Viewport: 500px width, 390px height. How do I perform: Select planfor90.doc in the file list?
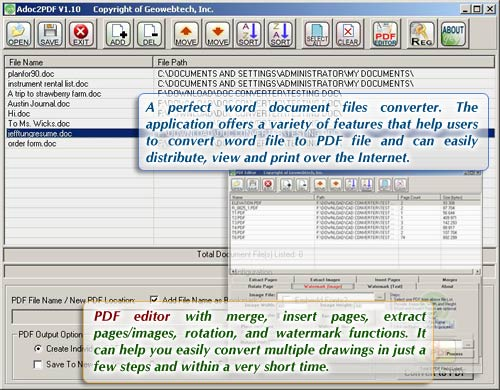click(x=31, y=74)
